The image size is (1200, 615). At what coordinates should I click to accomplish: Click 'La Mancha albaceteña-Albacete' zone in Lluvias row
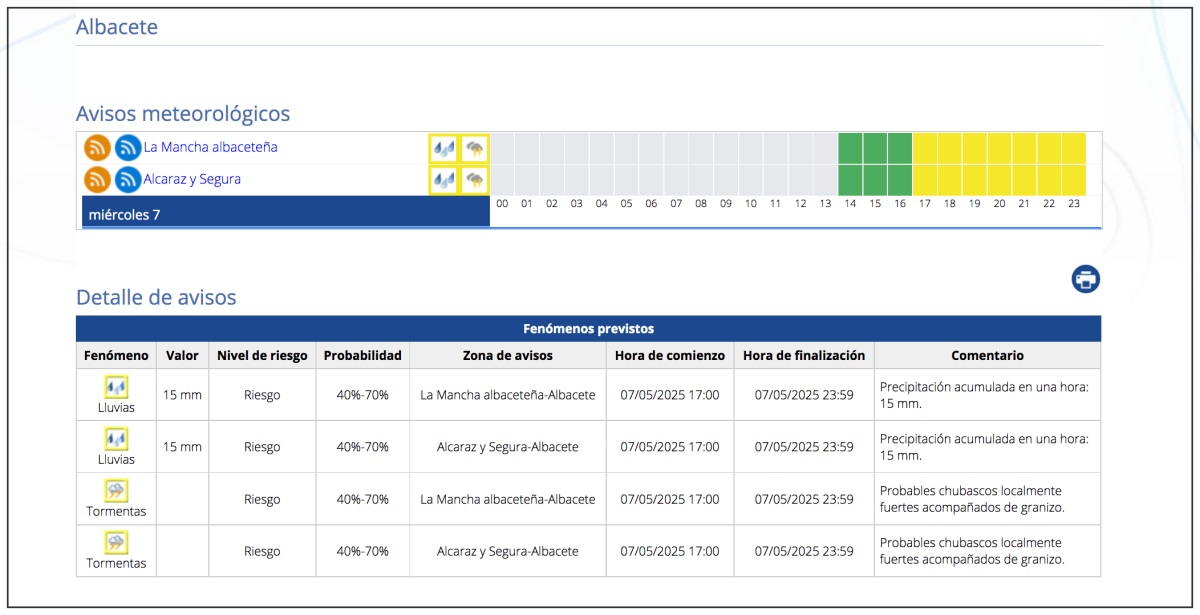[x=508, y=395]
